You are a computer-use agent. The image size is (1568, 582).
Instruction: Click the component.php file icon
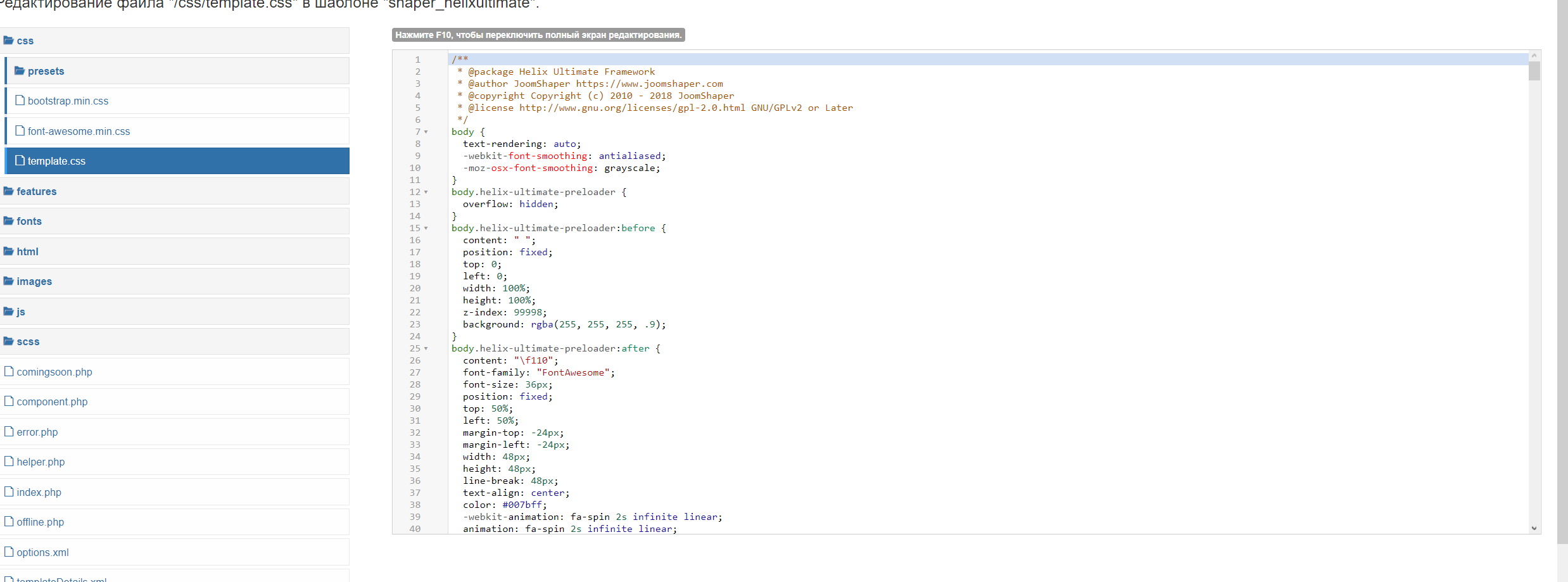9,402
